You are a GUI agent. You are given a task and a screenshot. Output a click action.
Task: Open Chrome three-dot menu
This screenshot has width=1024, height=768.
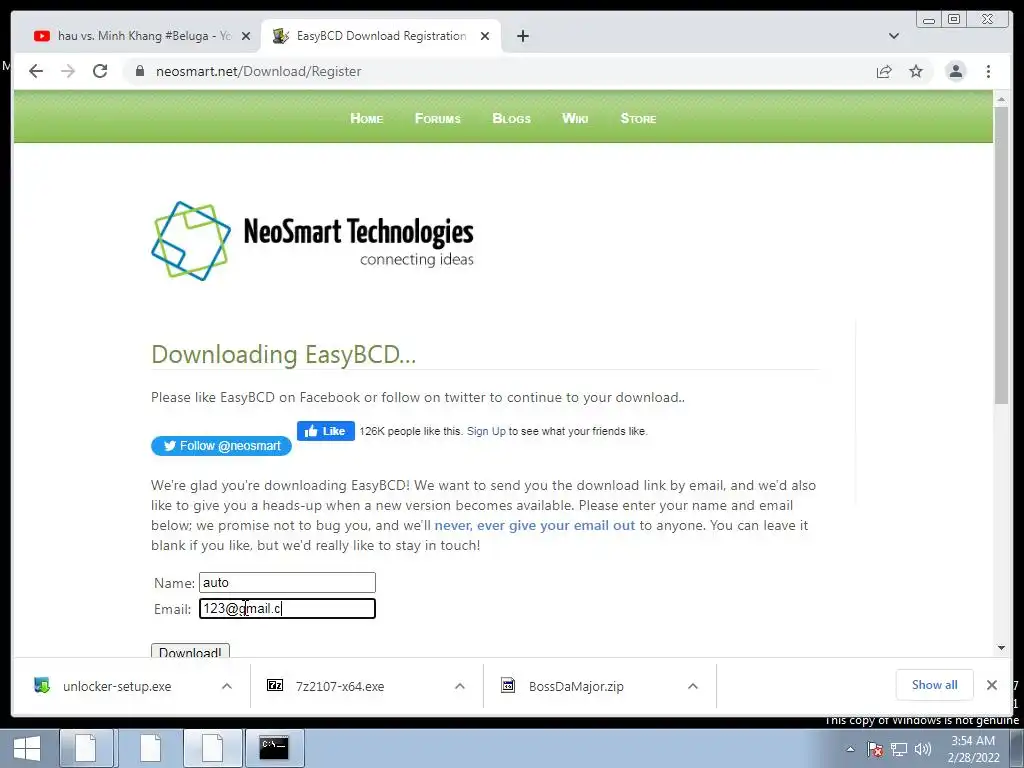coord(988,71)
